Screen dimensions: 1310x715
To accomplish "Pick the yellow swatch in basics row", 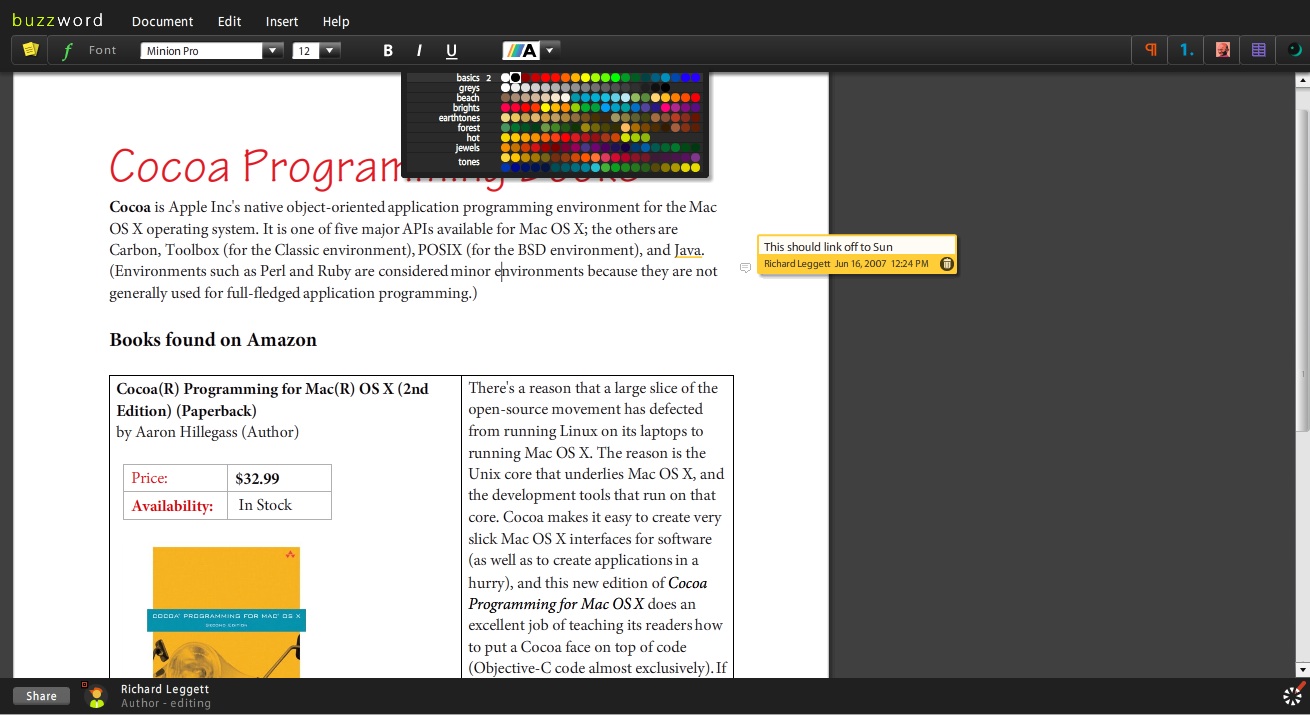I will point(586,78).
